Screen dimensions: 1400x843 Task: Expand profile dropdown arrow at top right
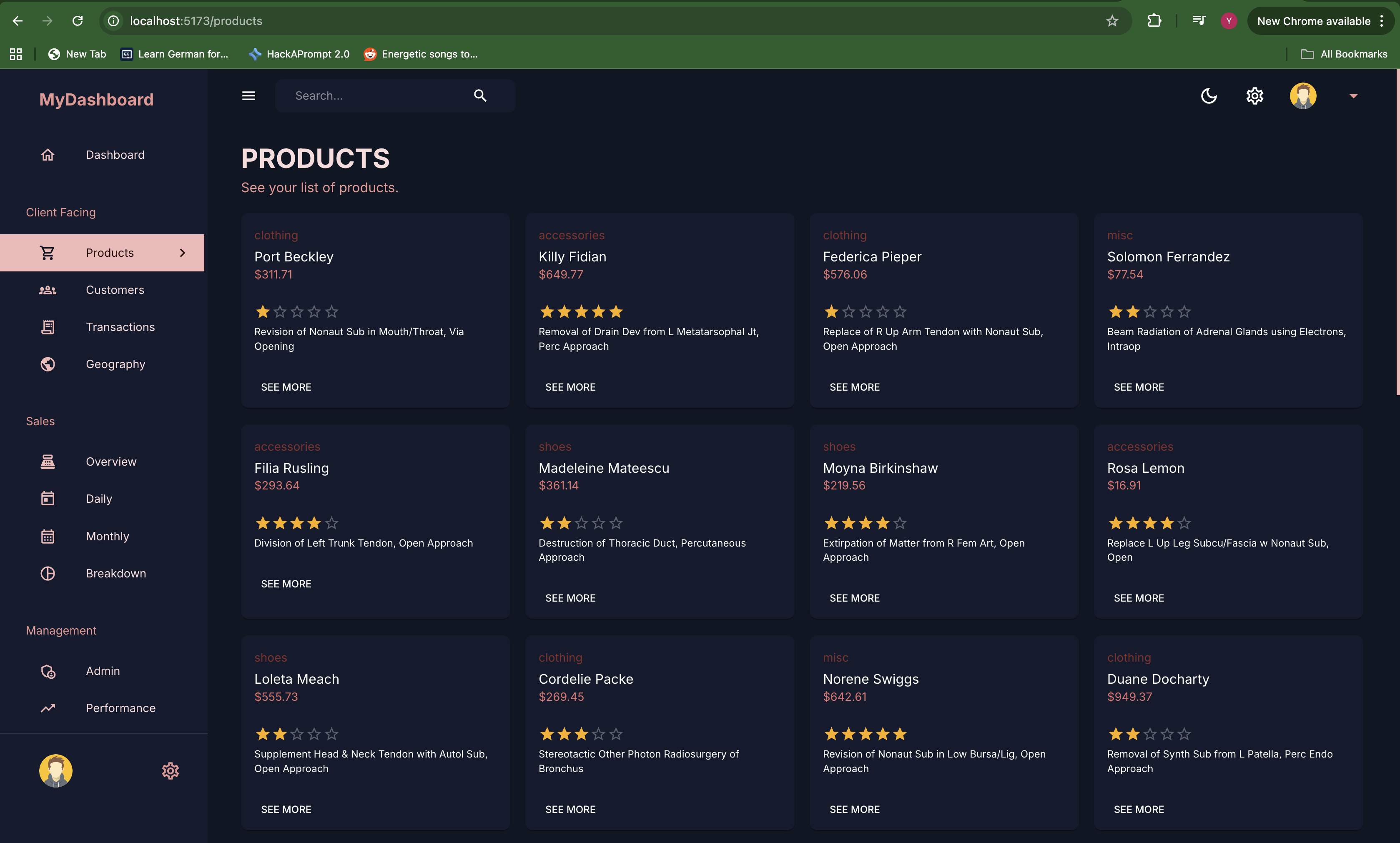click(1353, 96)
